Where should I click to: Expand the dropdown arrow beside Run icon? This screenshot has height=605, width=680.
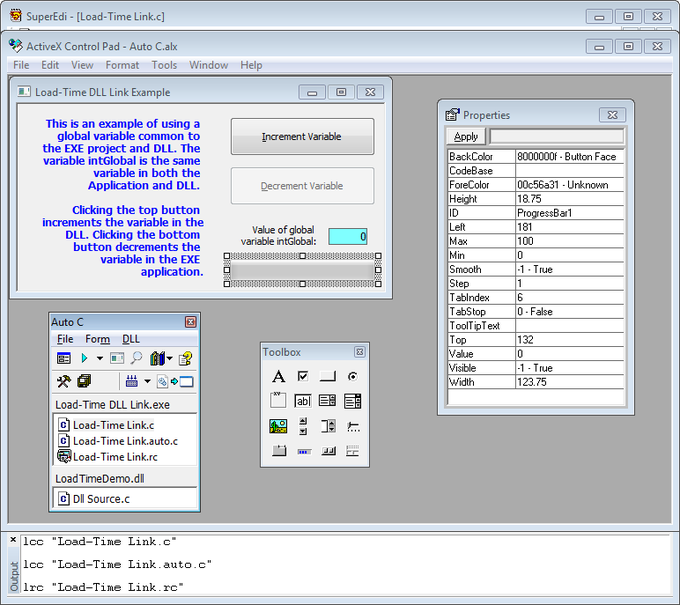[100, 358]
